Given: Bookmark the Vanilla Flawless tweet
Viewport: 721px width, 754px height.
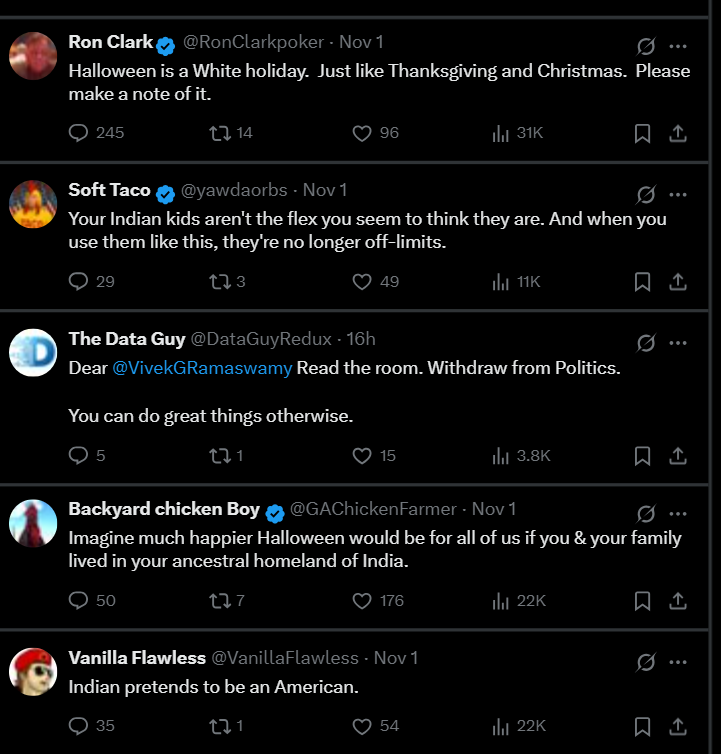Looking at the screenshot, I should pyautogui.click(x=643, y=726).
